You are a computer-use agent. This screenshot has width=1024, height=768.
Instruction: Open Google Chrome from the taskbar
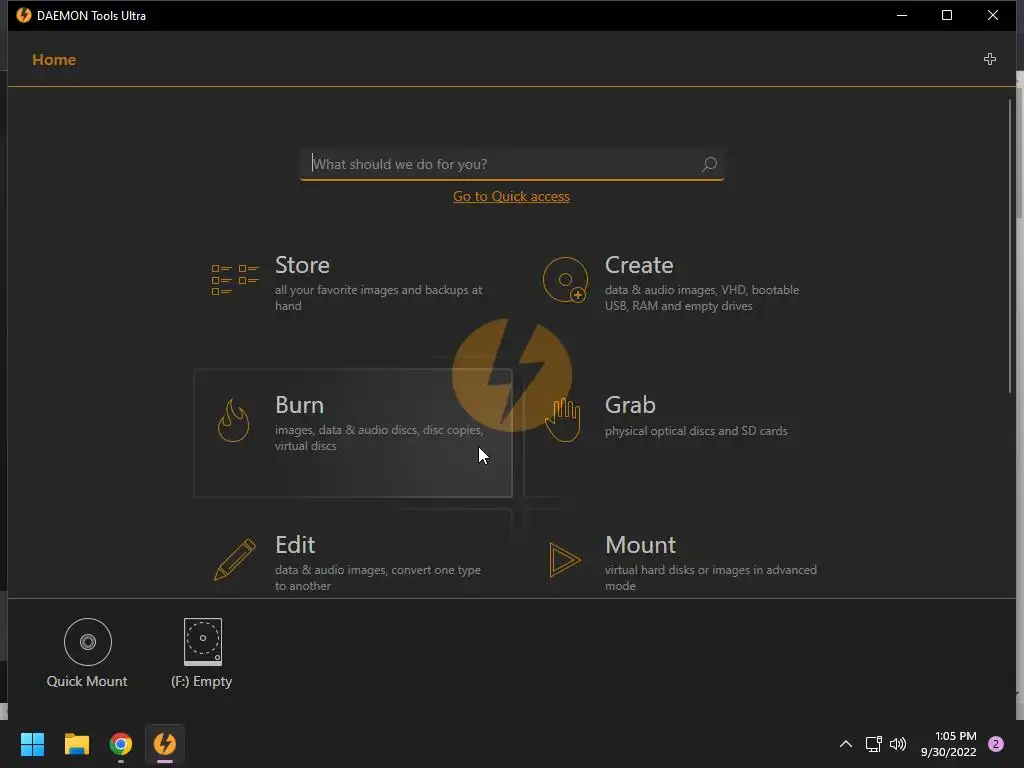121,744
